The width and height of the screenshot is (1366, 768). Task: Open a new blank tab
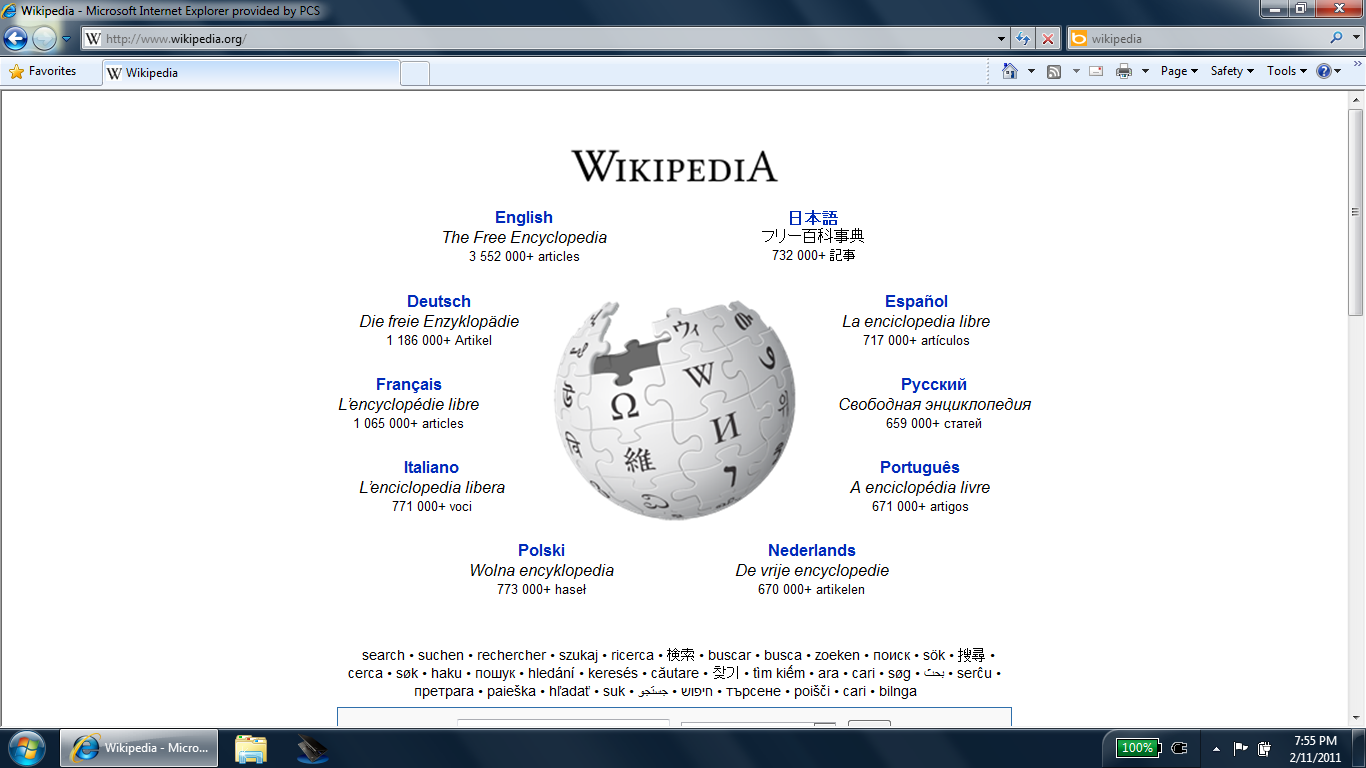[x=415, y=73]
